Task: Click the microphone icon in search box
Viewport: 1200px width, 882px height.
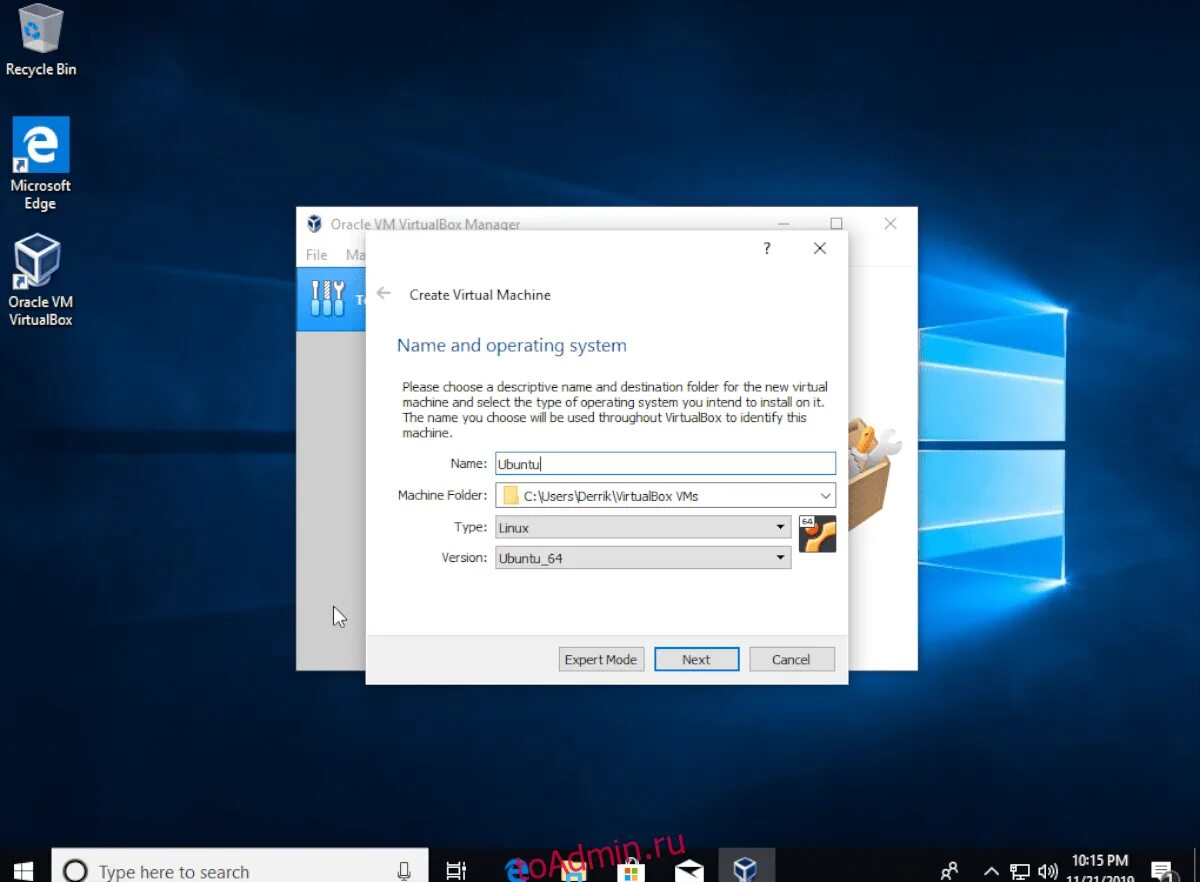Action: click(404, 870)
